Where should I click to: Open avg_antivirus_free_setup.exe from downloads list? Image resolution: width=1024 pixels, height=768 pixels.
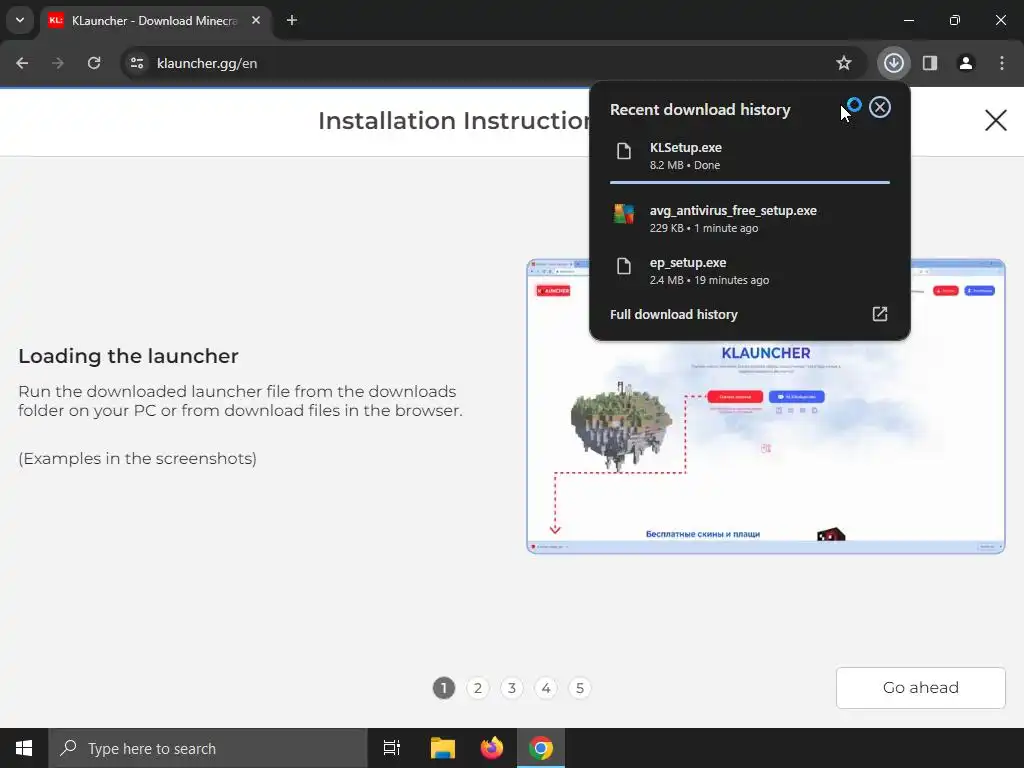(750, 219)
